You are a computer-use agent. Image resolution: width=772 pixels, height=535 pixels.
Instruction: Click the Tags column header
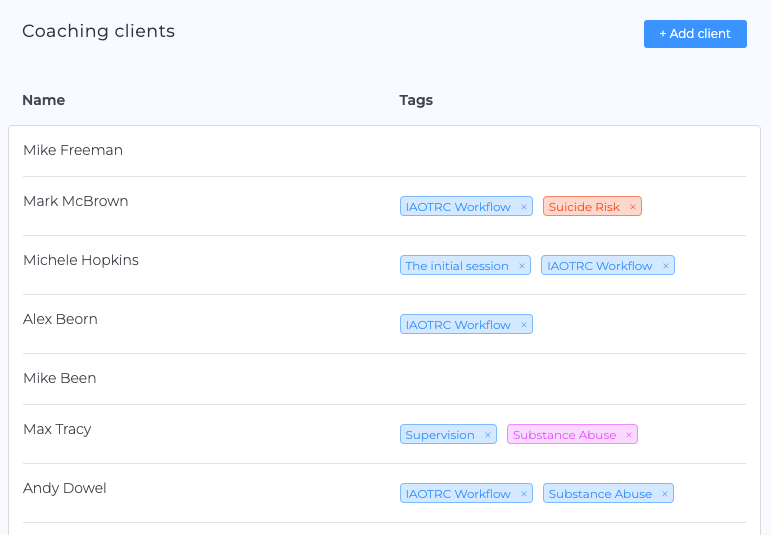[x=416, y=100]
